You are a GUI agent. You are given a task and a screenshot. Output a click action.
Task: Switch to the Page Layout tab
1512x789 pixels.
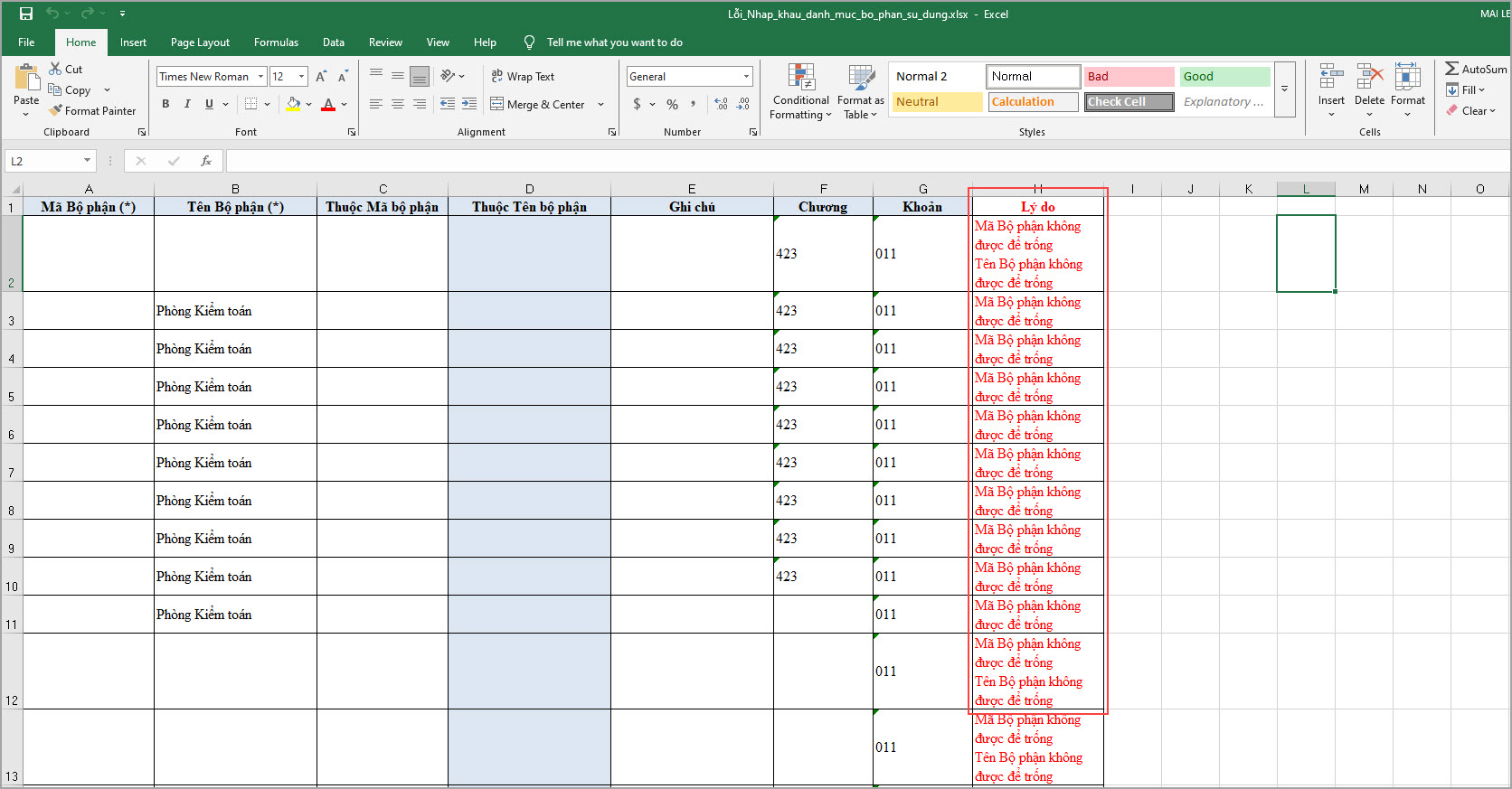[200, 42]
